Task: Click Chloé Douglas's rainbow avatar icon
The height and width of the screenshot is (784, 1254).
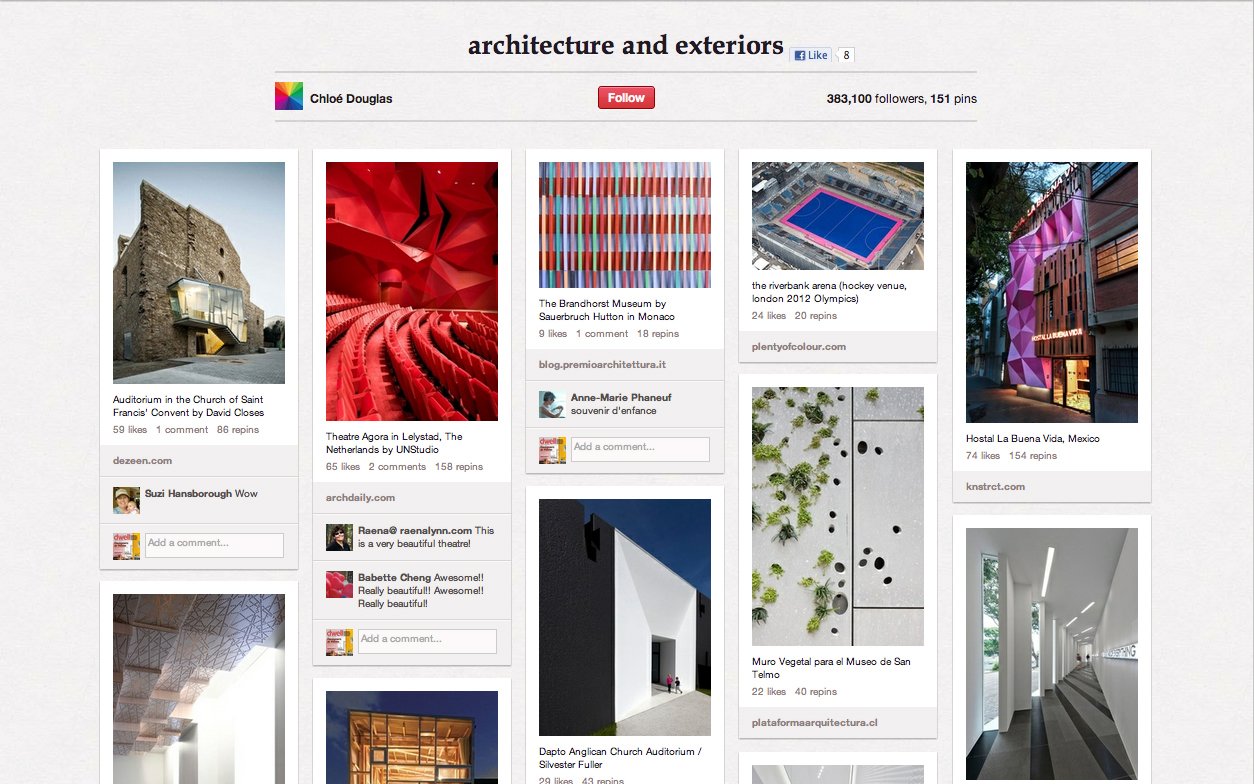Action: (x=288, y=95)
